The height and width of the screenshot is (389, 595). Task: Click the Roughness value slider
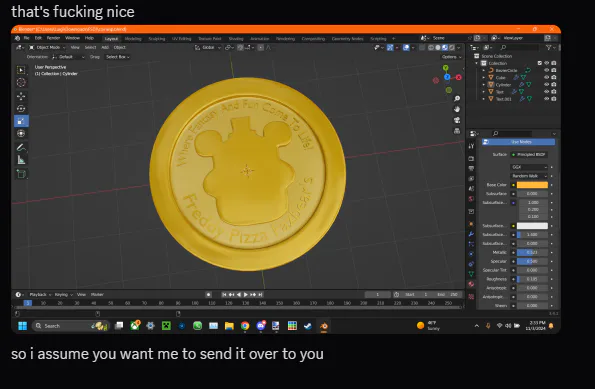coord(532,279)
